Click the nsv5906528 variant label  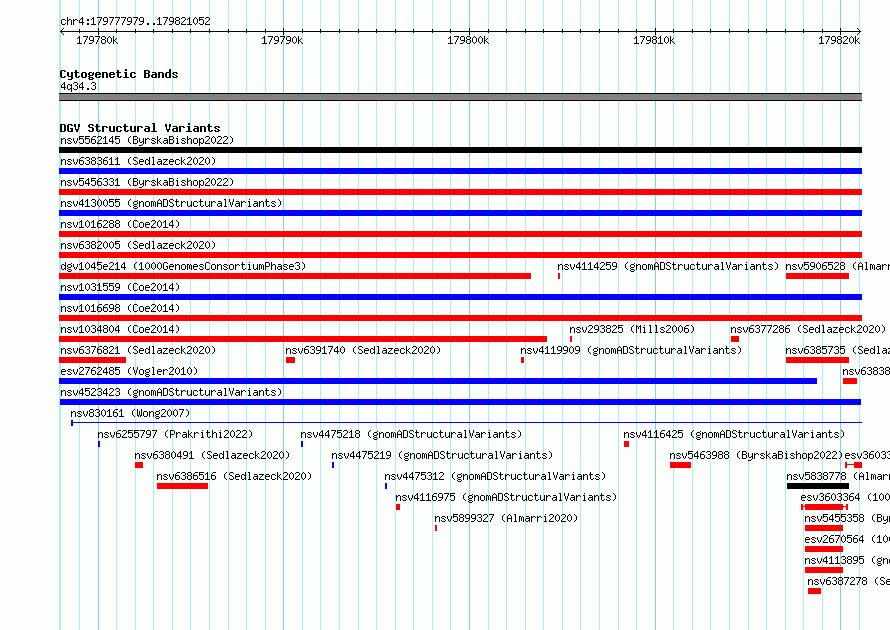[x=837, y=266]
